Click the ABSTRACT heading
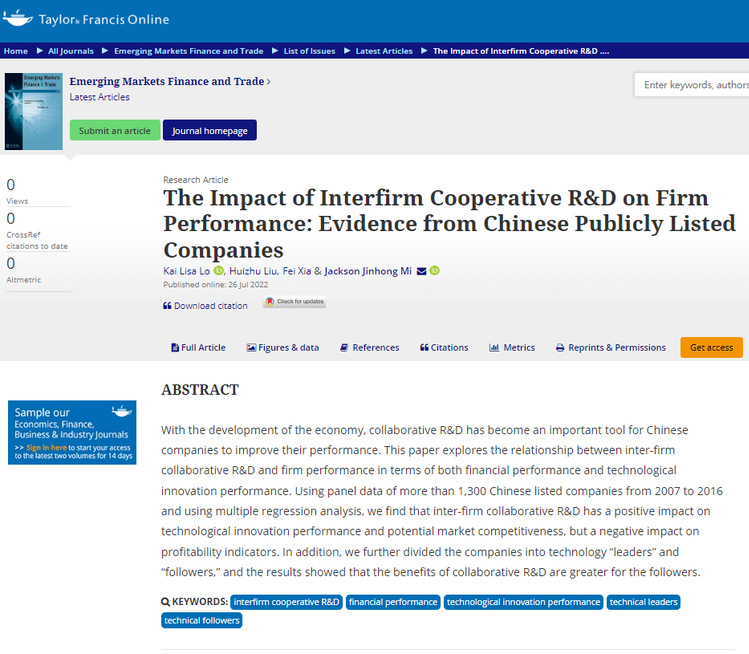 coord(200,390)
